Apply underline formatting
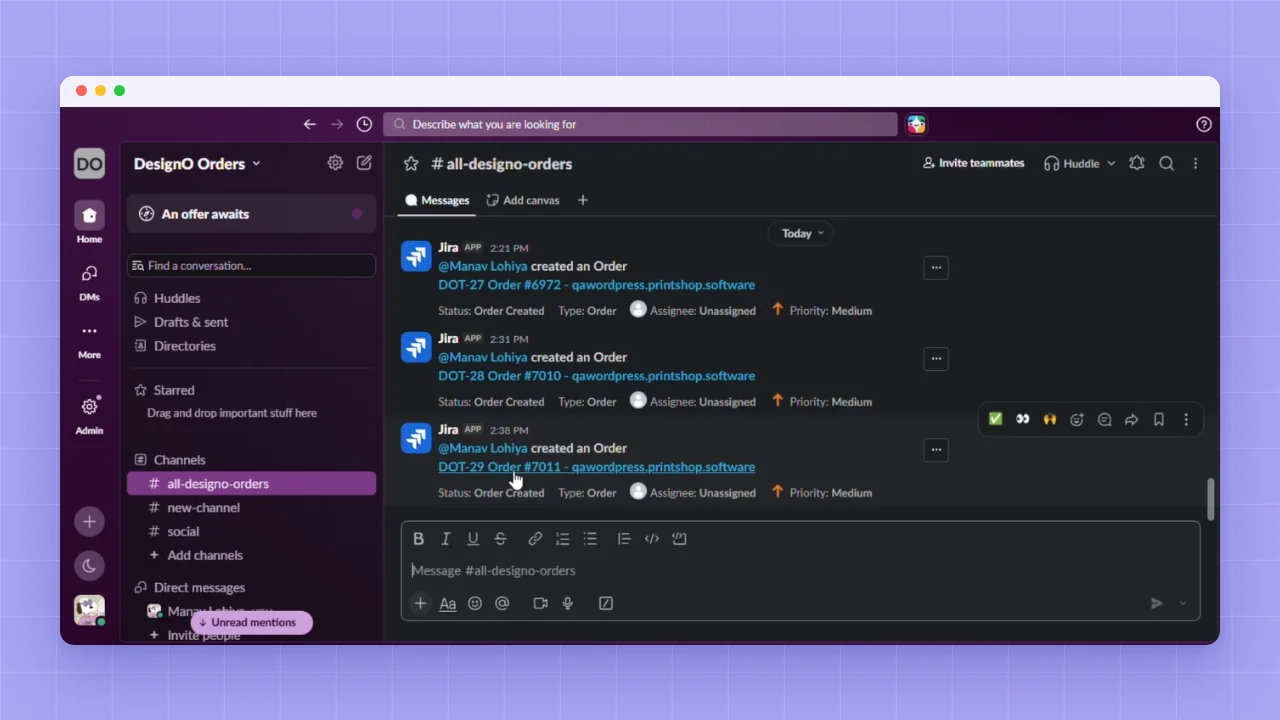This screenshot has height=720, width=1280. (x=473, y=538)
